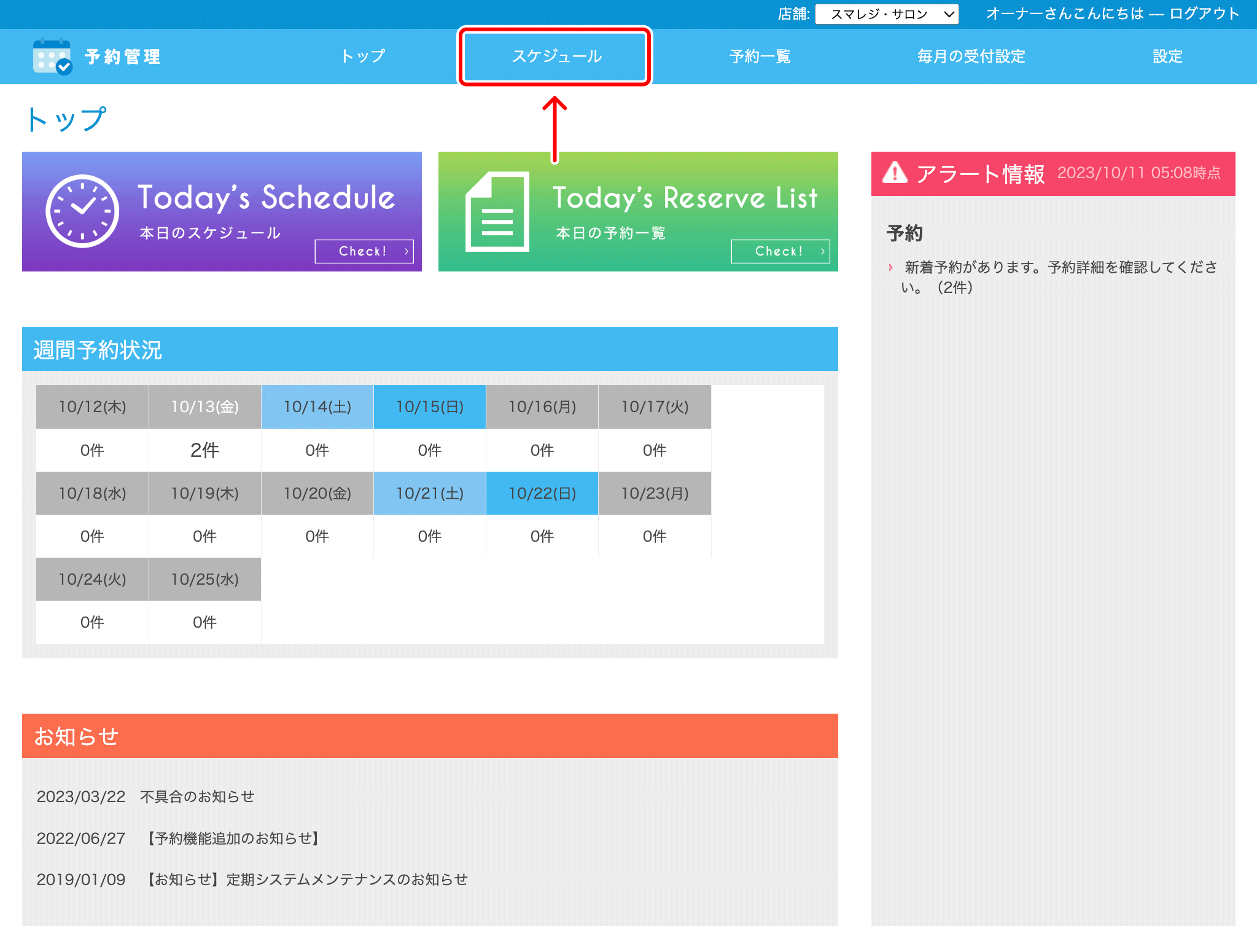Click the お知らせ section header
The width and height of the screenshot is (1257, 952).
(x=430, y=736)
